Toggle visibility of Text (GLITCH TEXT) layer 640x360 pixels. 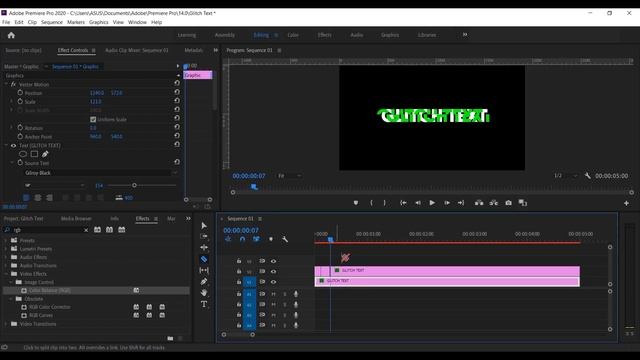pos(13,146)
